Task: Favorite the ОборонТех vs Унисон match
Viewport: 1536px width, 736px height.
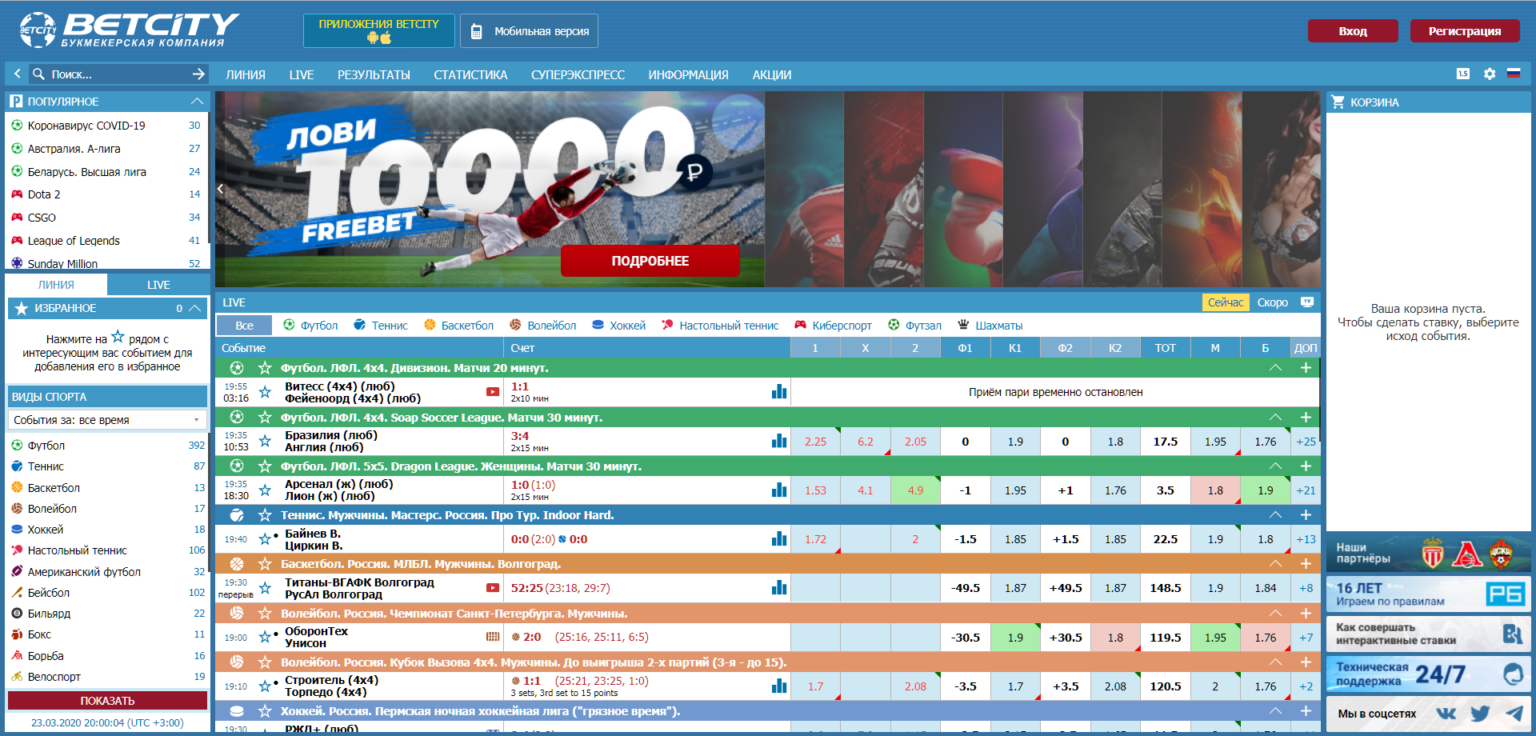Action: (x=265, y=637)
